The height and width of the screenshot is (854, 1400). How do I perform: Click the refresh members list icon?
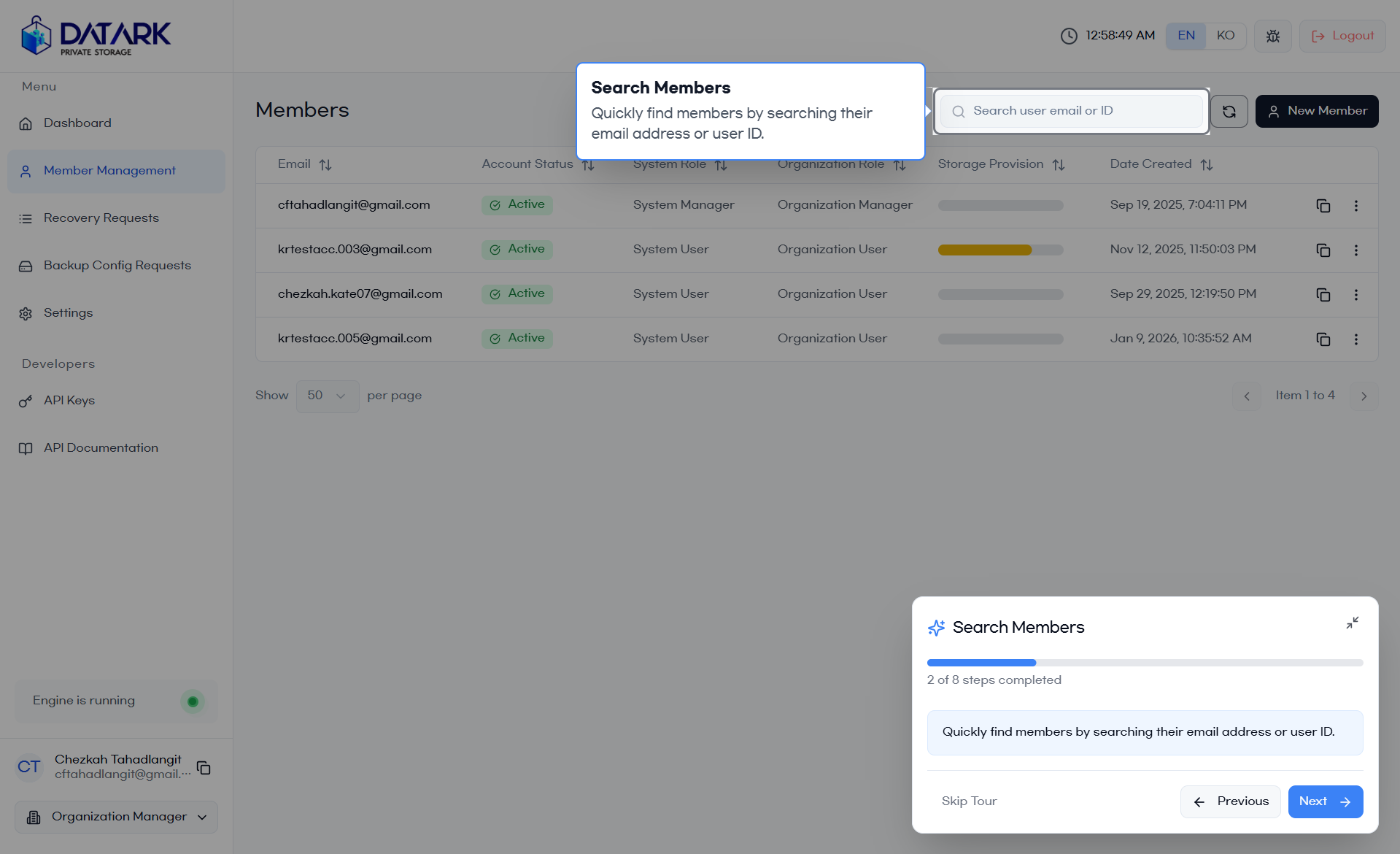[1229, 112]
